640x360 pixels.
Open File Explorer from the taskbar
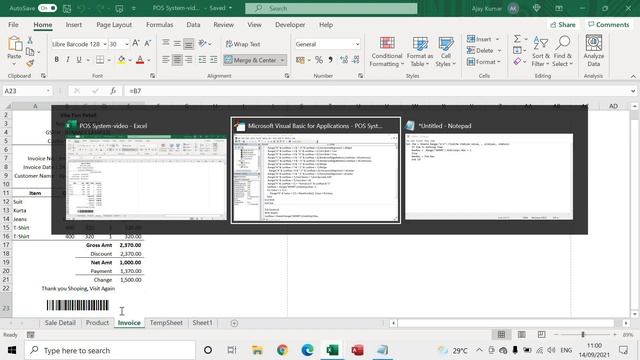pyautogui.click(x=257, y=350)
